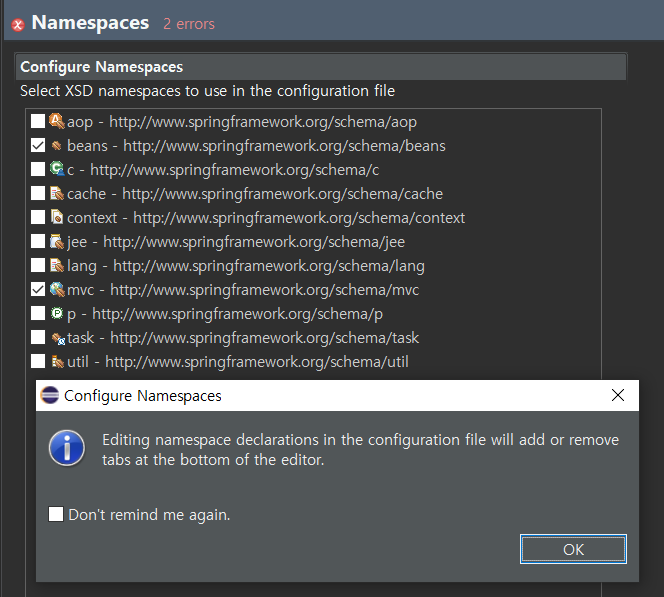Click the util namespace icon

click(x=57, y=362)
